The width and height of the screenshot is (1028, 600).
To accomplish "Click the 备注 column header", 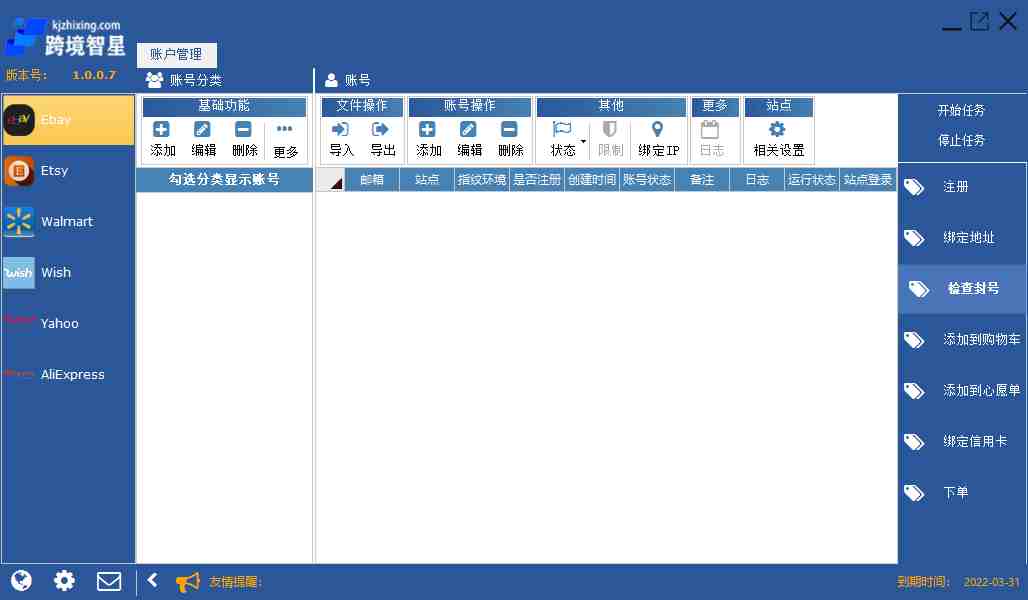I will (x=702, y=180).
